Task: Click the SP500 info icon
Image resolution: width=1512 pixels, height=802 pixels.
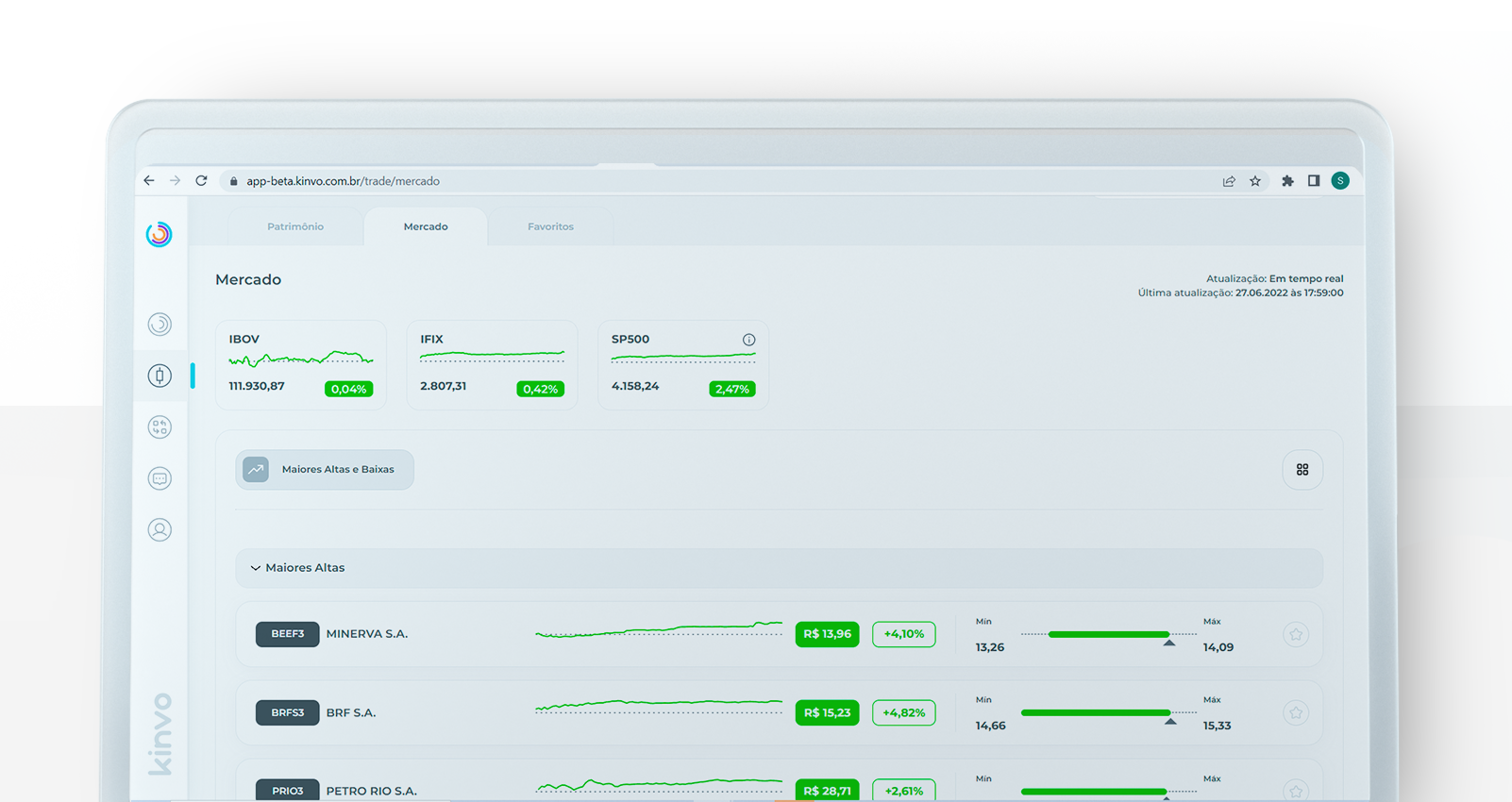Action: [748, 340]
